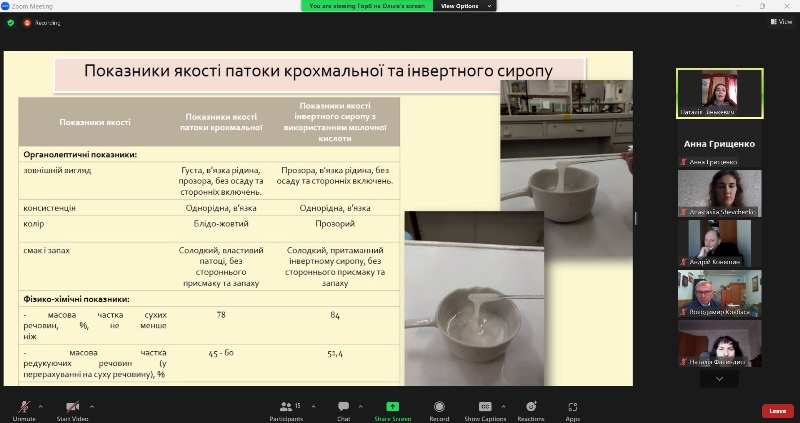The width and height of the screenshot is (800, 423).
Task: Click the red Recording indicator
Action: point(42,23)
